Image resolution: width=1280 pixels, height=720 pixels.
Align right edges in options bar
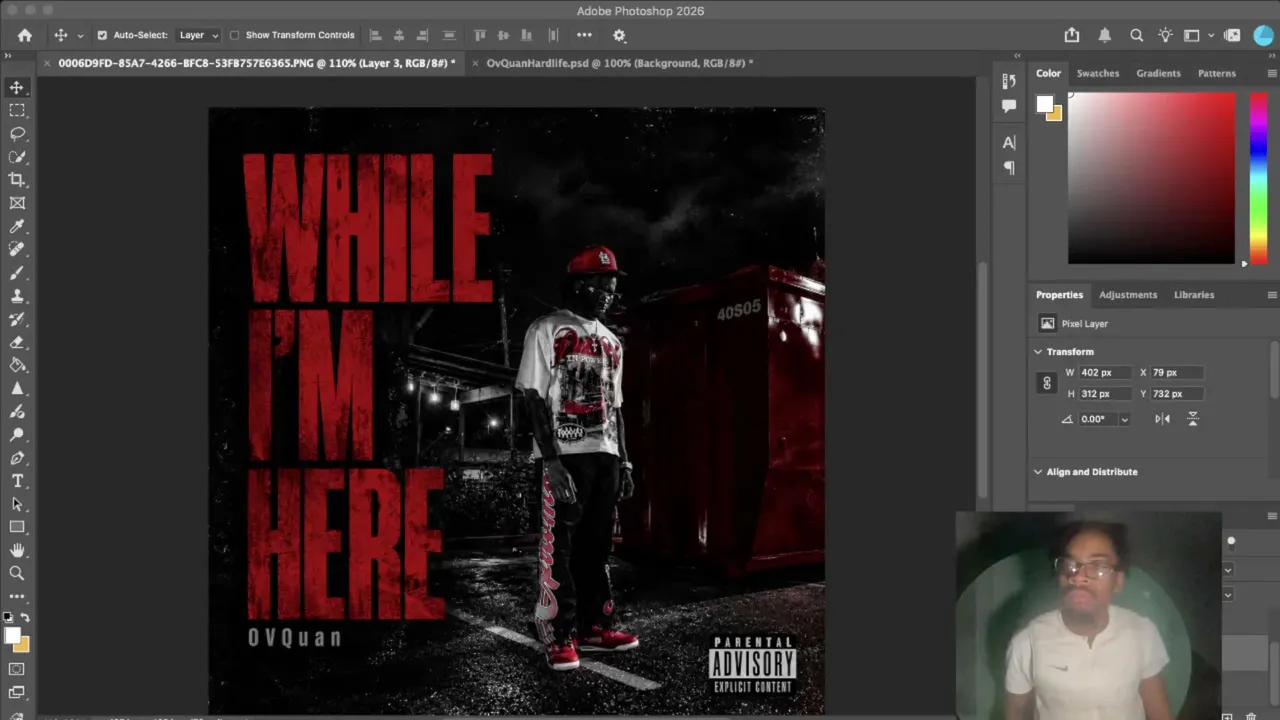422,35
